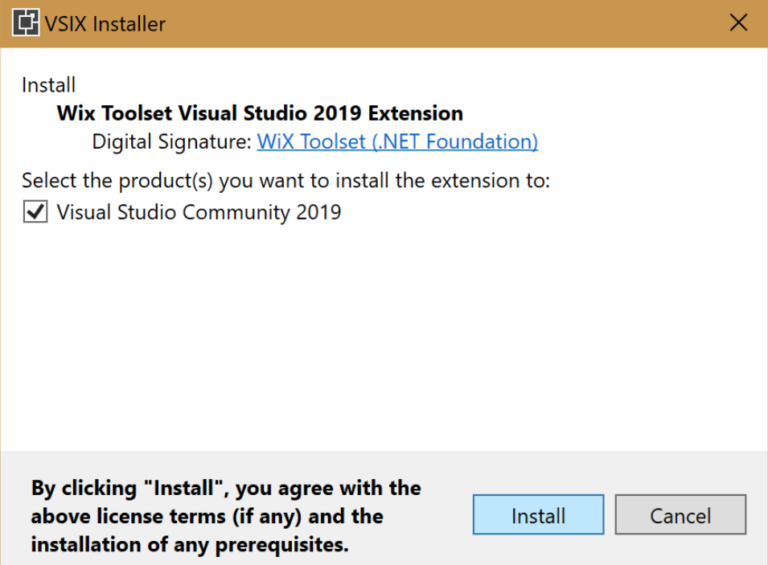Click the Install heading at top of dialog
Screen dimensions: 768x565
tap(48, 85)
